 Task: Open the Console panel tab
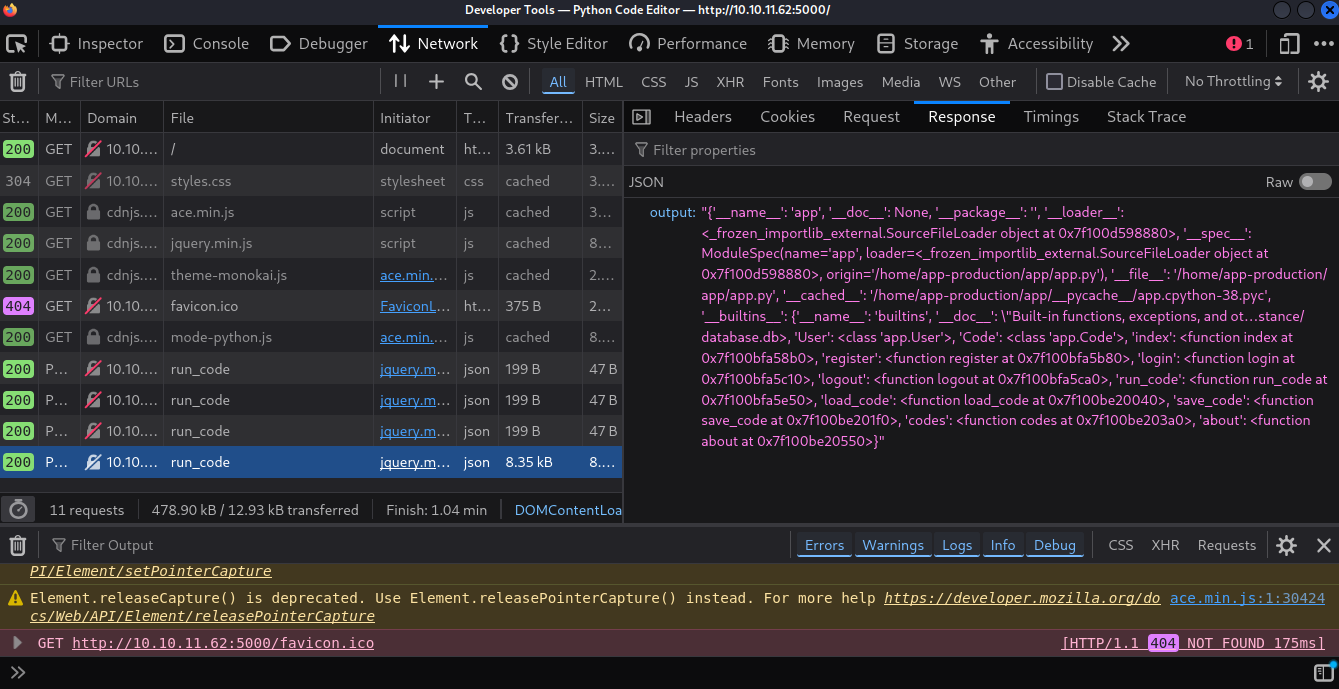[207, 44]
